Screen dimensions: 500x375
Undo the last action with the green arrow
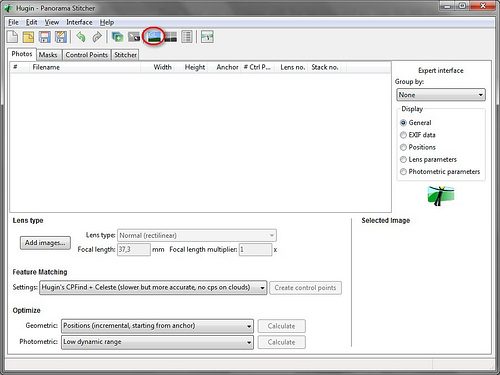[x=81, y=37]
